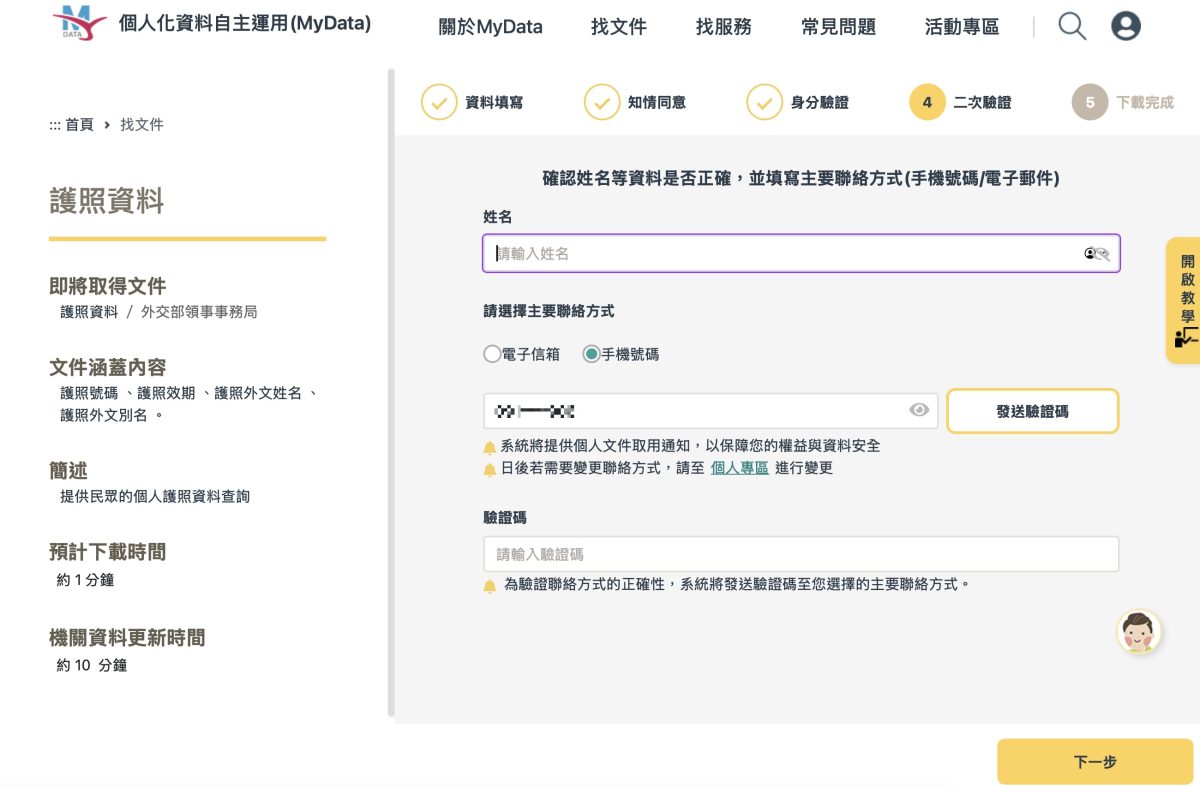Select the 手機號碼 radio option
Viewport: 1200px width, 787px height.
591,354
